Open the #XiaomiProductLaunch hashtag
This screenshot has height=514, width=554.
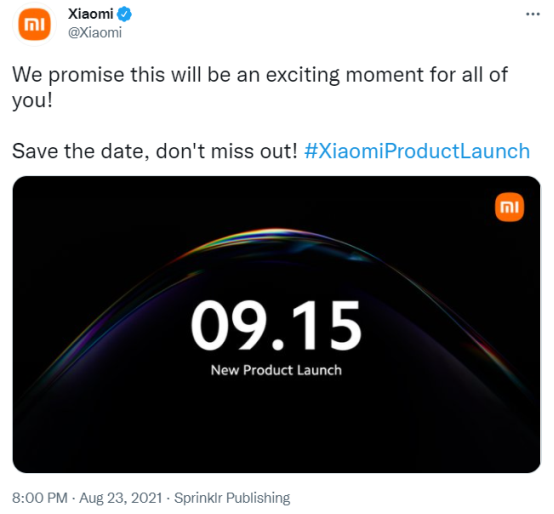click(x=417, y=151)
